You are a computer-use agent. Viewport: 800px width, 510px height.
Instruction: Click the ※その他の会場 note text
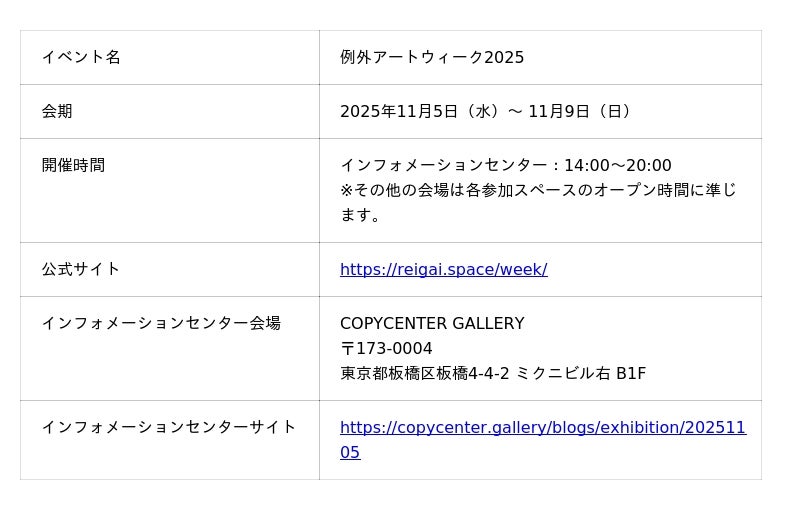(538, 190)
